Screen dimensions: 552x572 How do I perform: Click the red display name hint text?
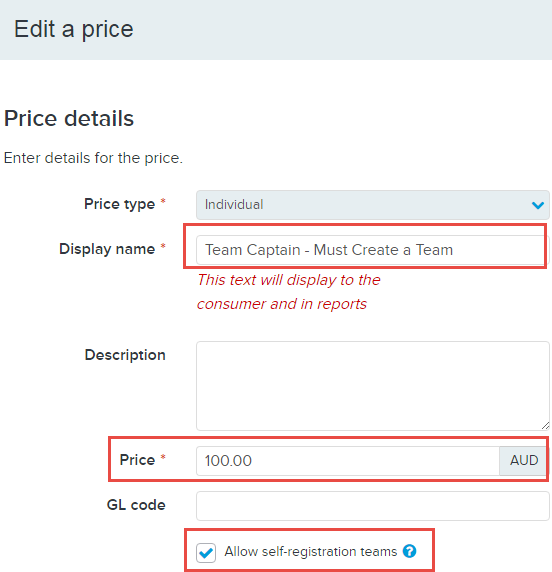click(289, 292)
